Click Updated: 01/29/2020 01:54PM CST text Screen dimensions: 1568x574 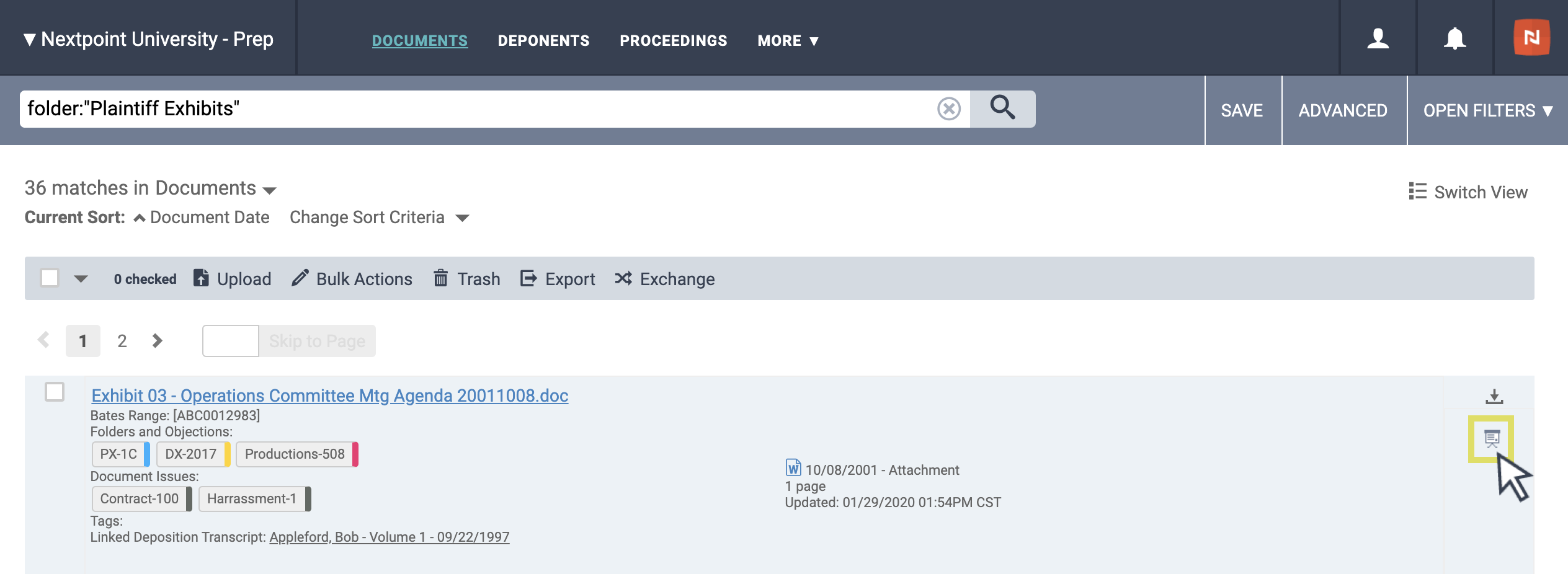click(x=893, y=502)
